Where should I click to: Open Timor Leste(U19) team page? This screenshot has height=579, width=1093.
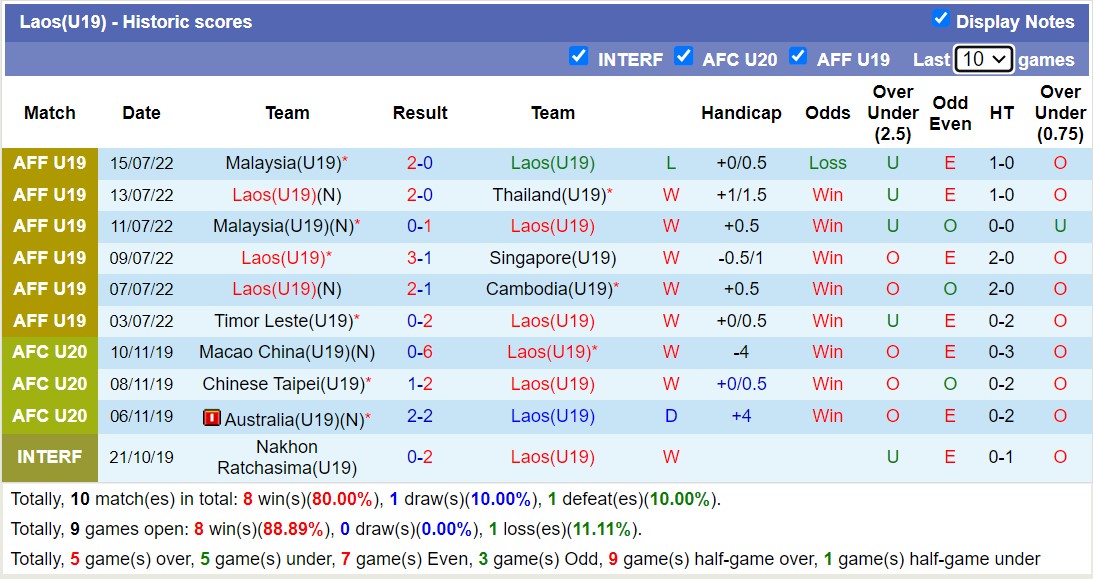(283, 321)
